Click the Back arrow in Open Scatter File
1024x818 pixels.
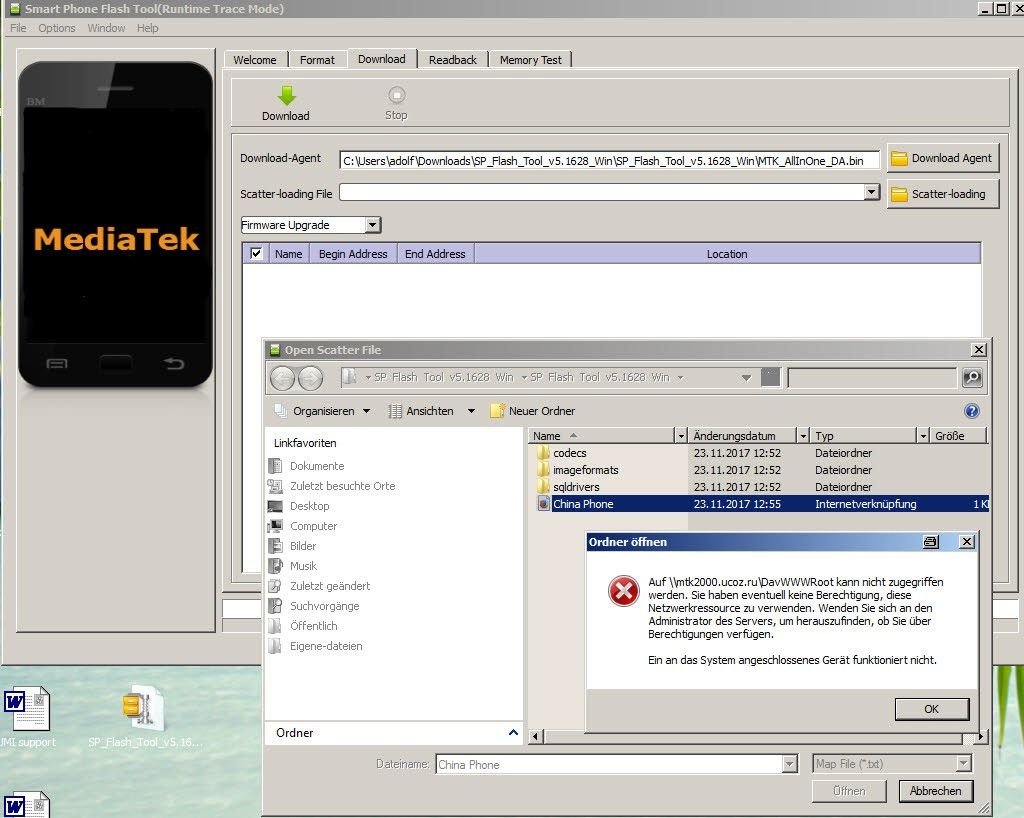[283, 378]
